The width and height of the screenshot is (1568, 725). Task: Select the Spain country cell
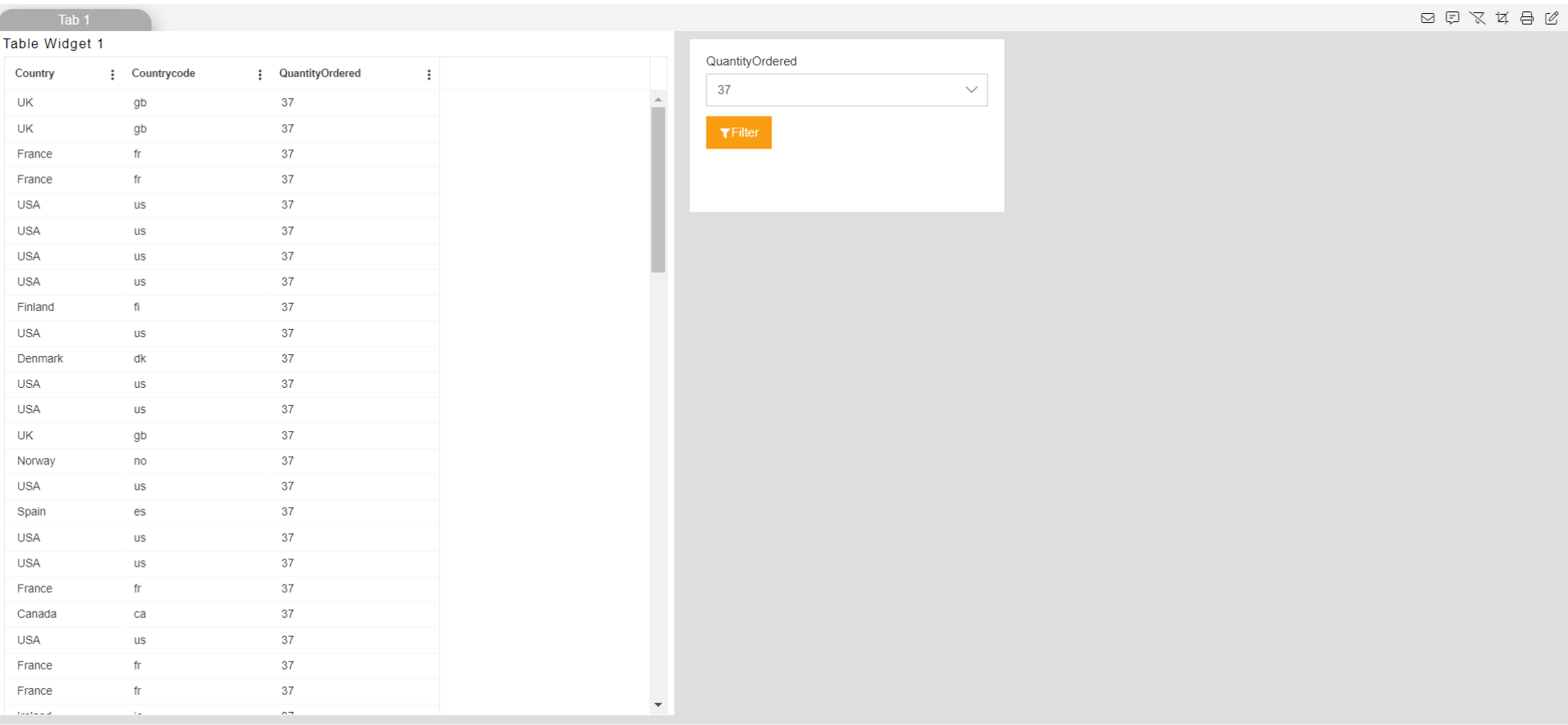(32, 512)
